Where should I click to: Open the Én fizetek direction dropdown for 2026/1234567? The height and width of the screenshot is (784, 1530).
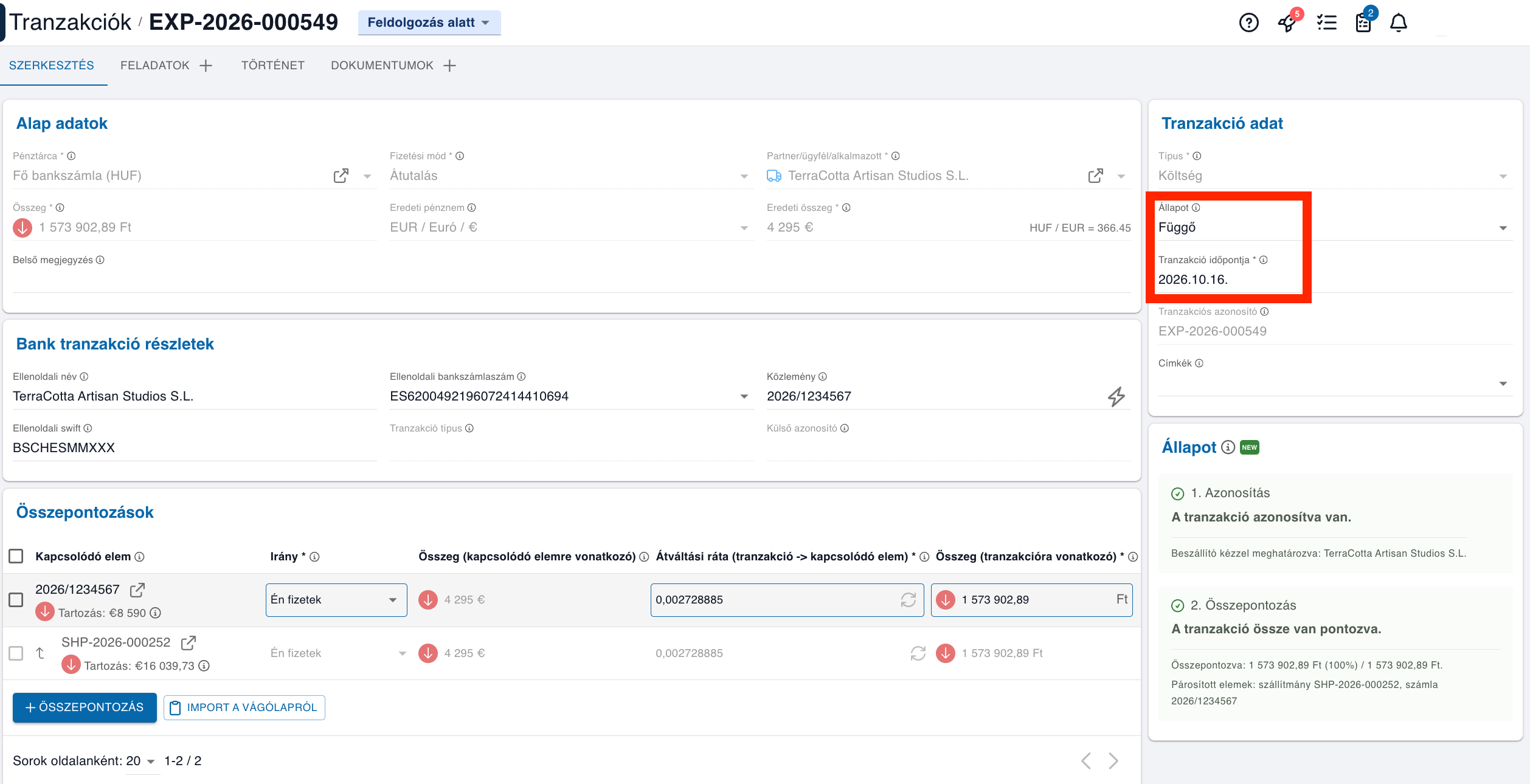tap(336, 600)
